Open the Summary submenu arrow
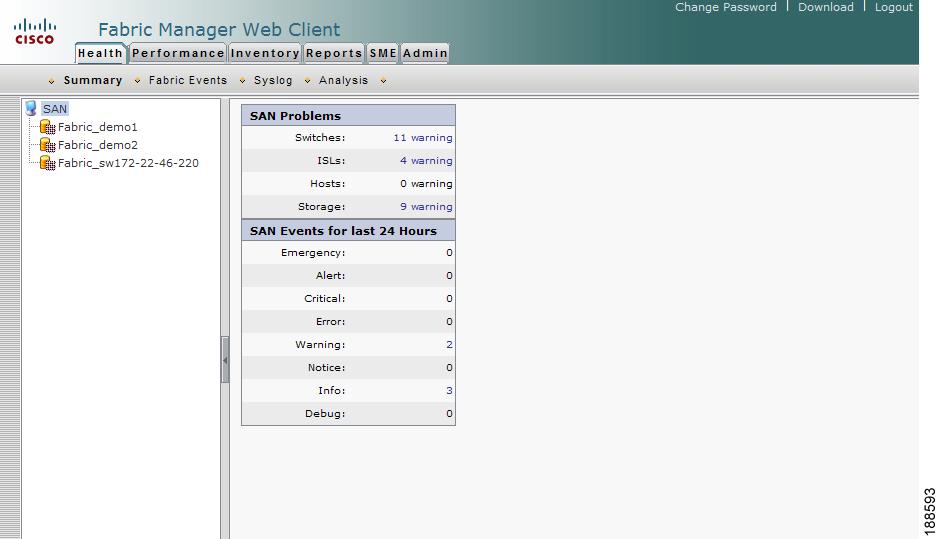The width and height of the screenshot is (937, 539). 51,81
